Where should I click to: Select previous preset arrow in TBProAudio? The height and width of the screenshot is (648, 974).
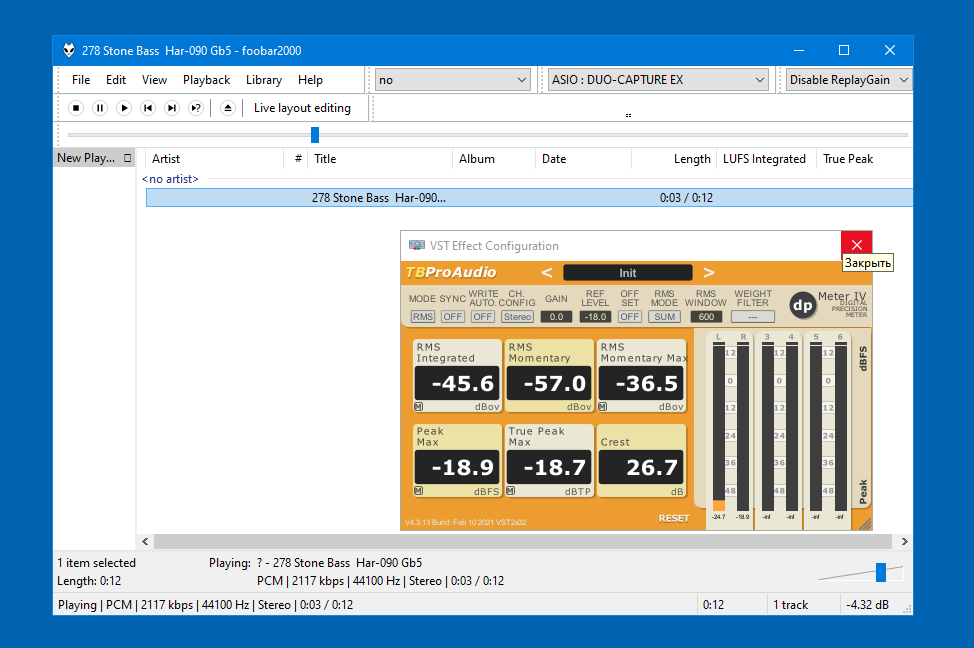547,273
